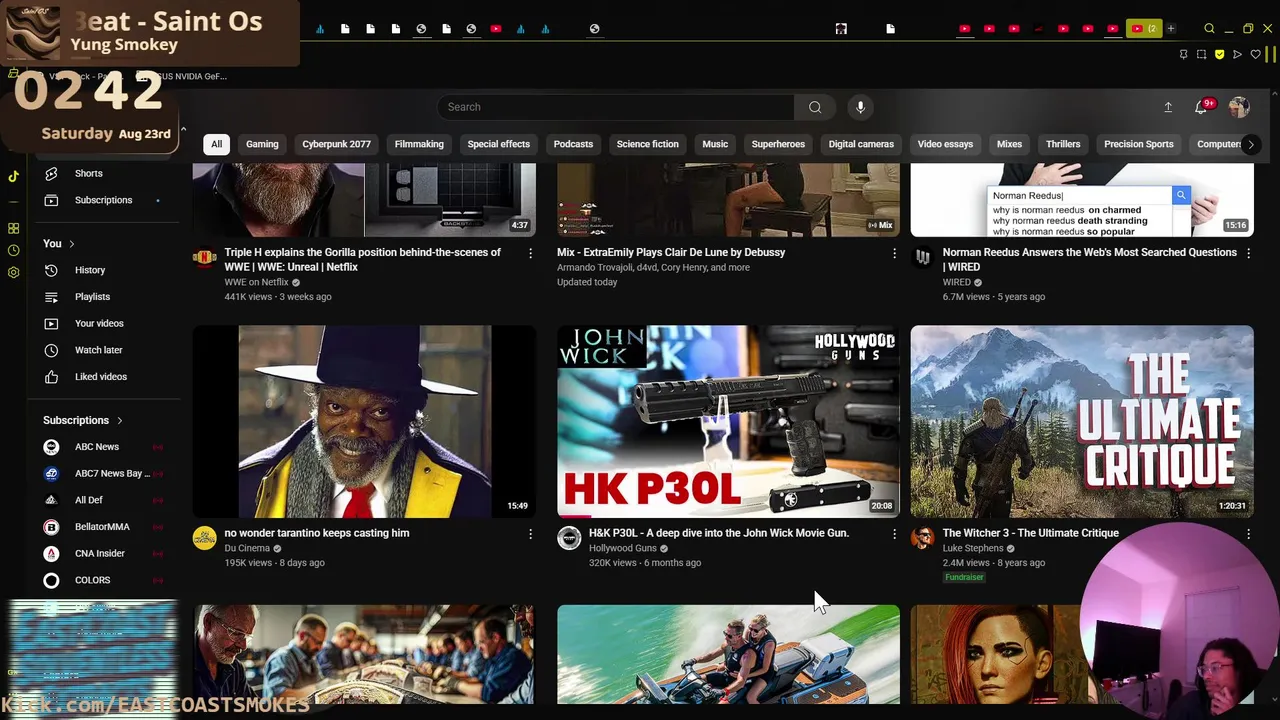Open the account avatar menu
Image resolution: width=1280 pixels, height=720 pixels.
pyautogui.click(x=1239, y=107)
